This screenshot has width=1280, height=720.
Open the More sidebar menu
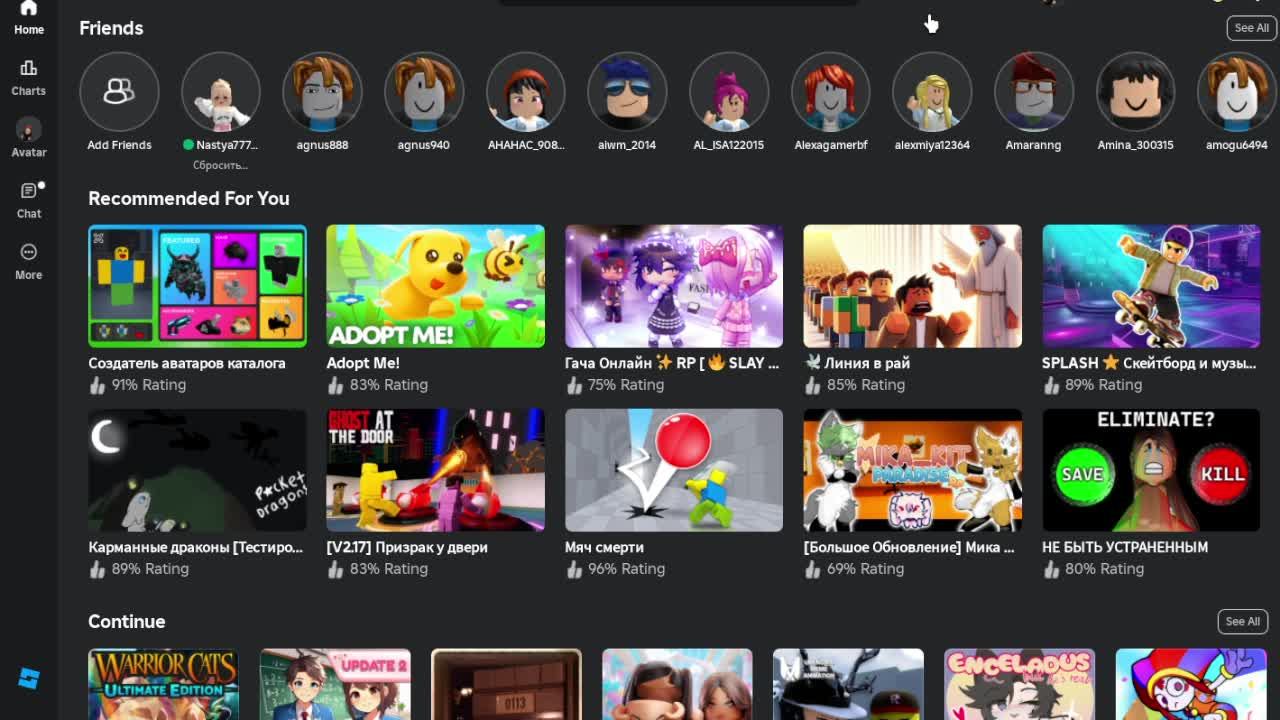pyautogui.click(x=28, y=261)
